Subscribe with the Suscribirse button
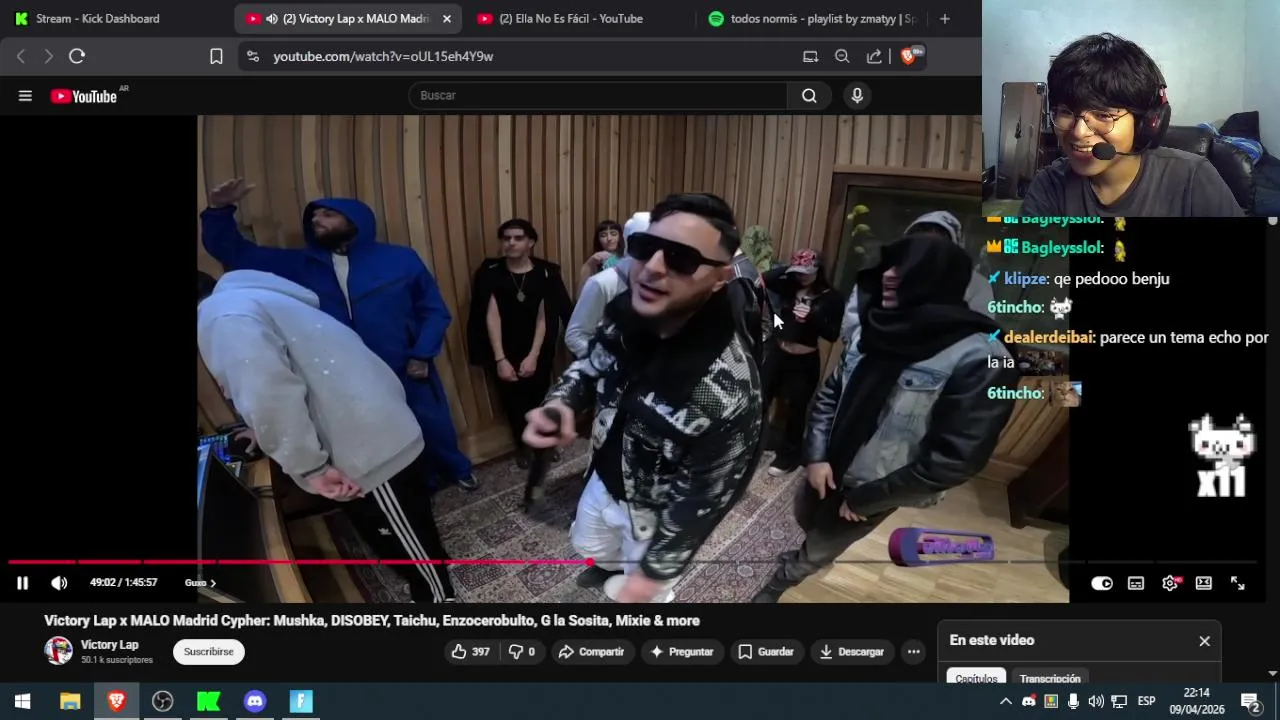This screenshot has width=1280, height=720. point(208,652)
